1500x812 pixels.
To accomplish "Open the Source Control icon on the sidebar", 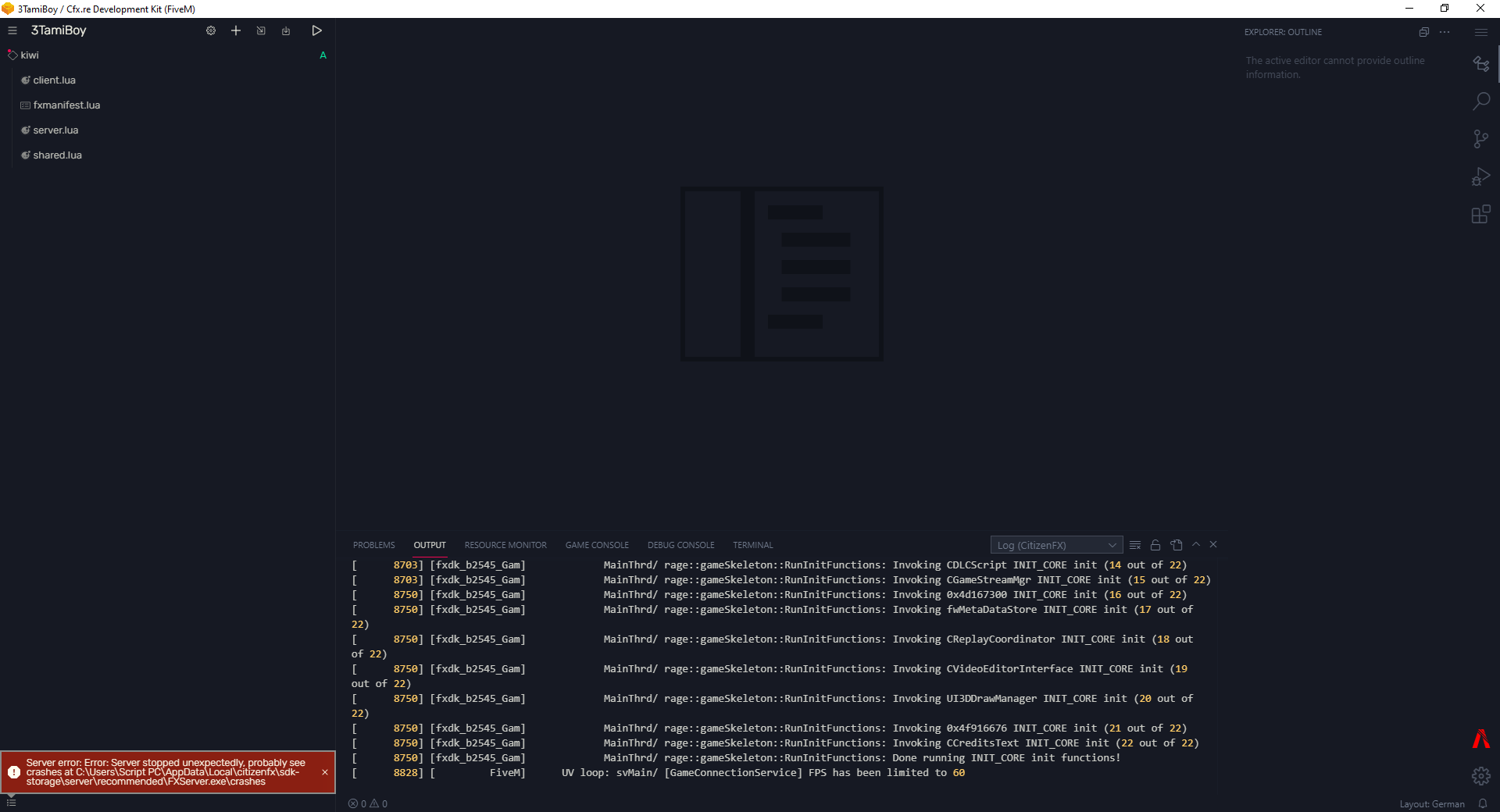I will (1481, 138).
